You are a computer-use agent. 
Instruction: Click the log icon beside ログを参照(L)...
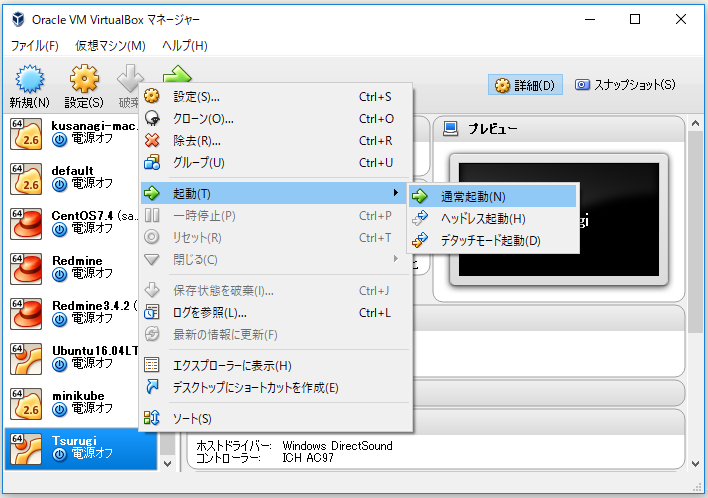click(152, 312)
